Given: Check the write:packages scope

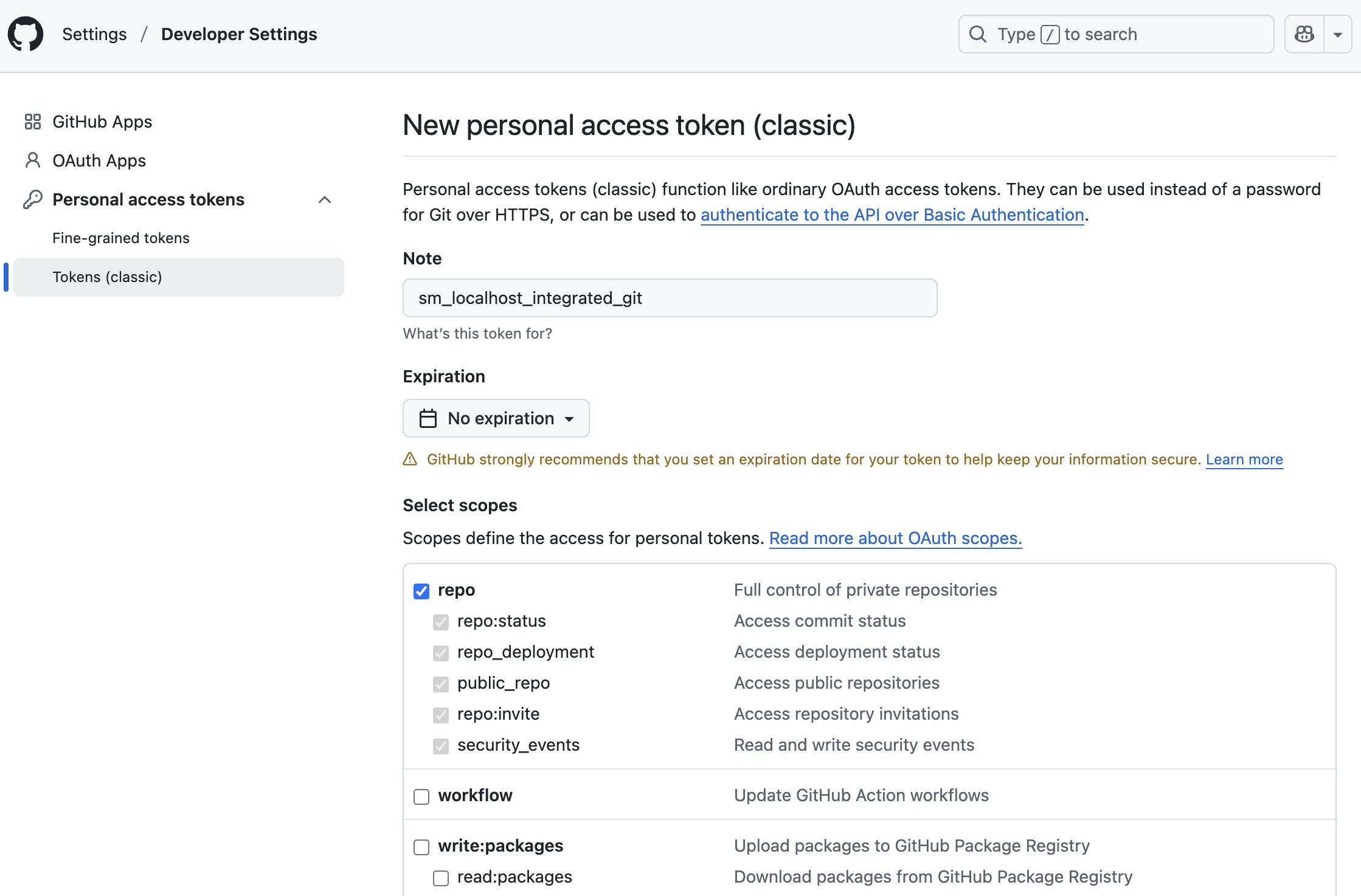Looking at the screenshot, I should click(421, 846).
